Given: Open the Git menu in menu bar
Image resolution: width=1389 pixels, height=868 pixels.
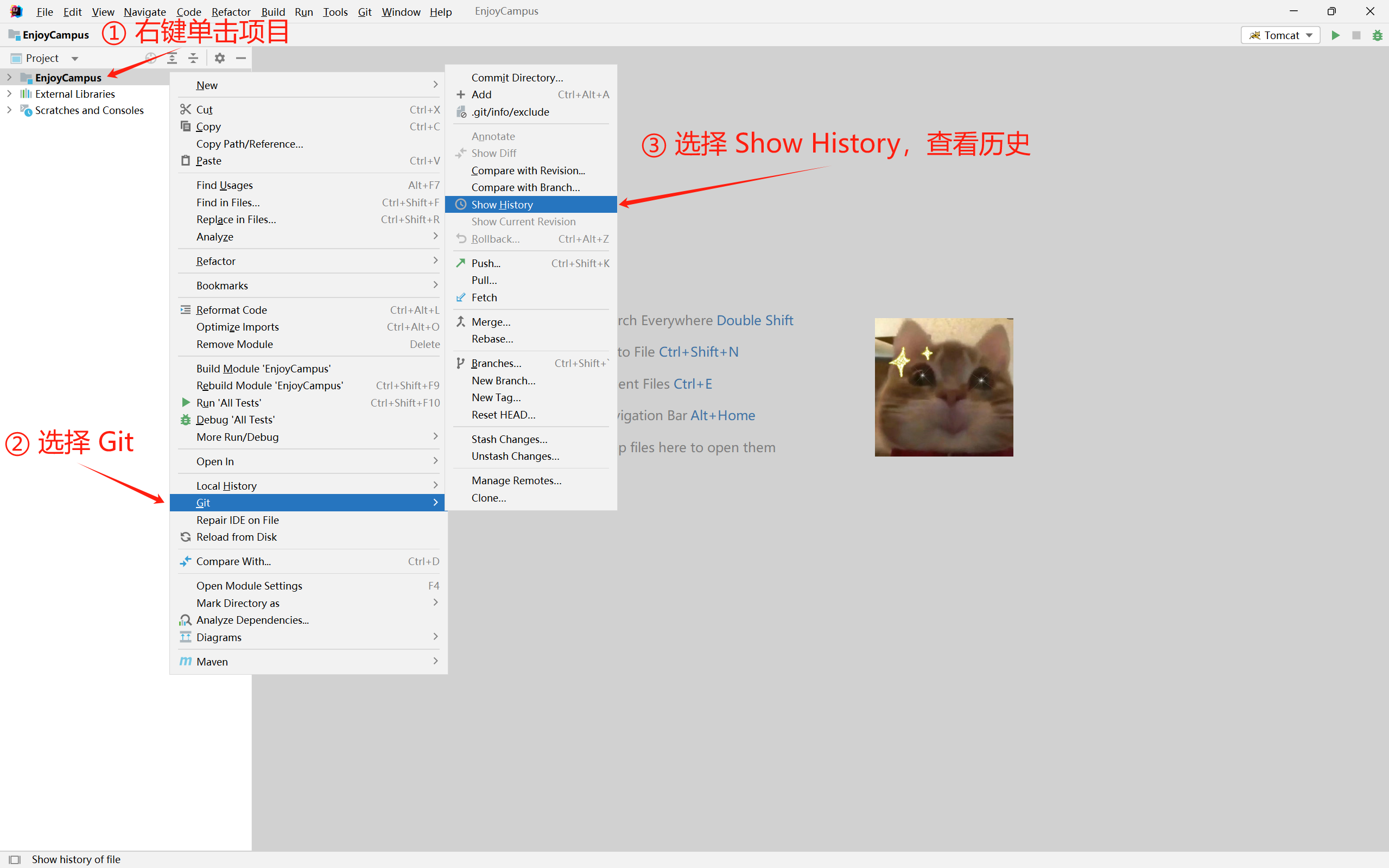Looking at the screenshot, I should pos(364,11).
